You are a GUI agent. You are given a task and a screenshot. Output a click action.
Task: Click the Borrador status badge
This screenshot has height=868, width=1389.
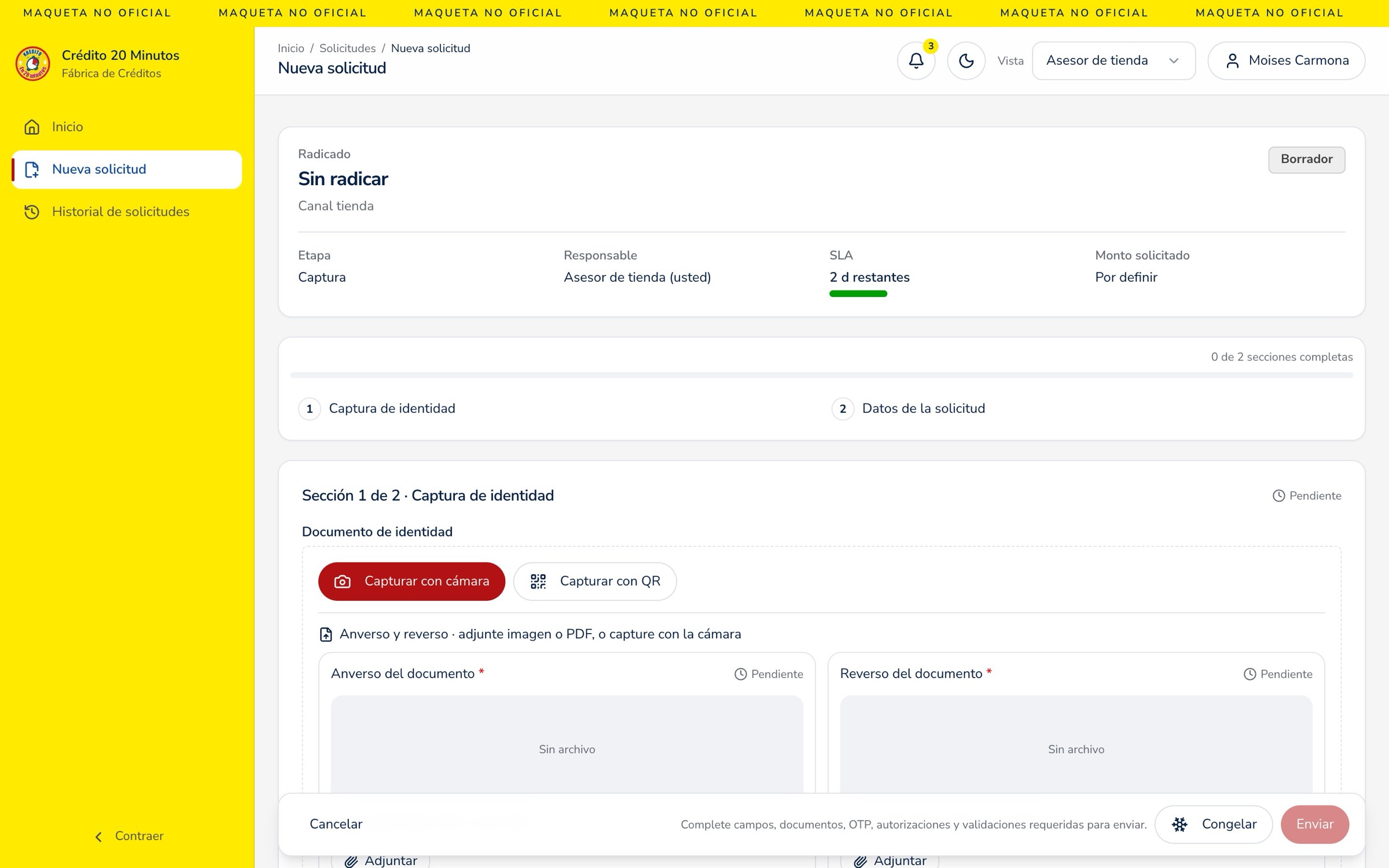point(1306,160)
